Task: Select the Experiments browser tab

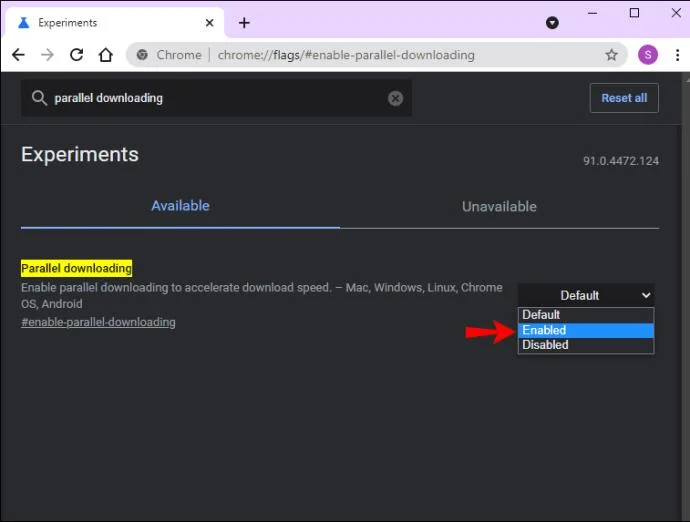Action: 114,23
